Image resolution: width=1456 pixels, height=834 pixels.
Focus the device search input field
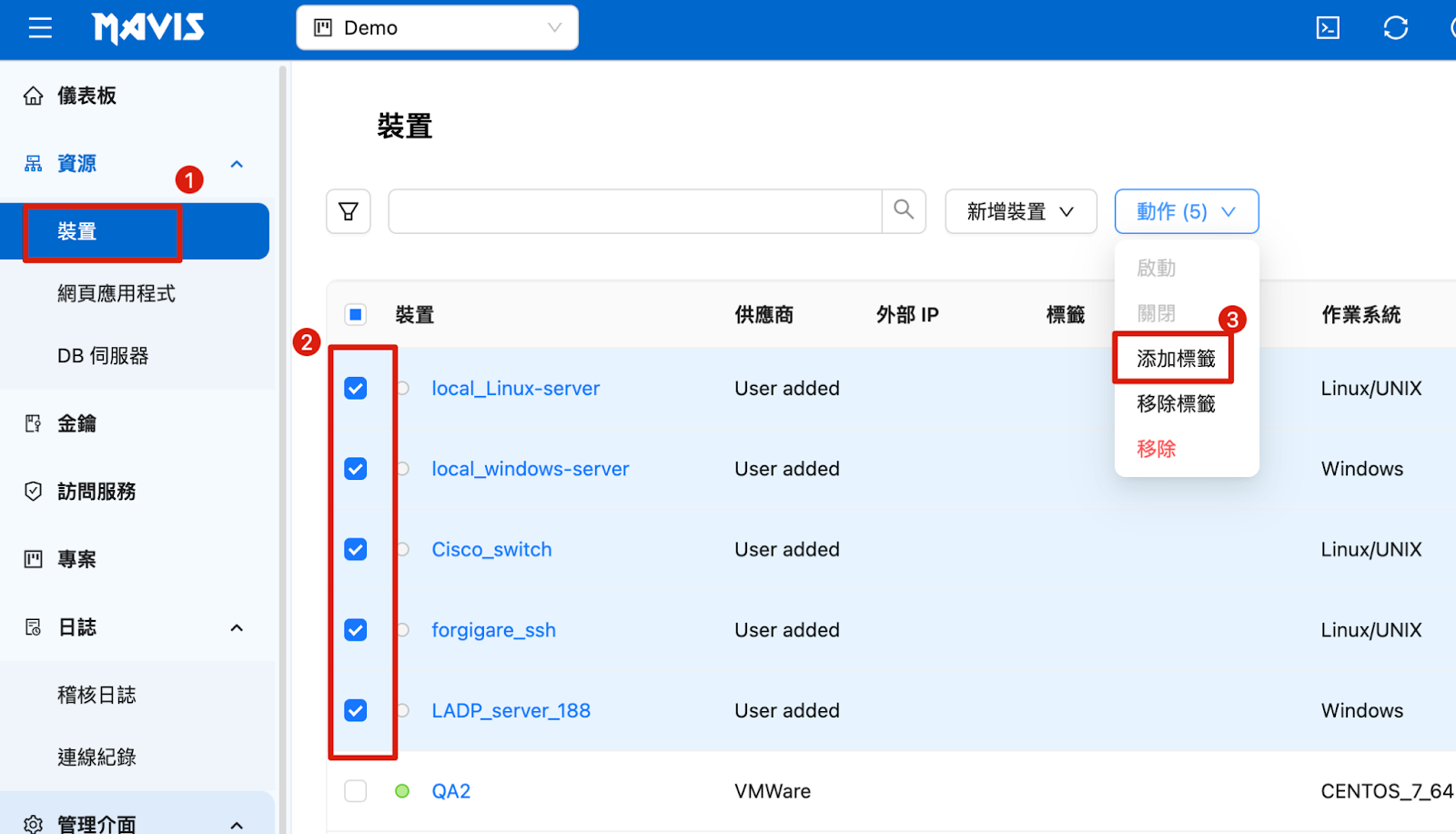tap(634, 211)
